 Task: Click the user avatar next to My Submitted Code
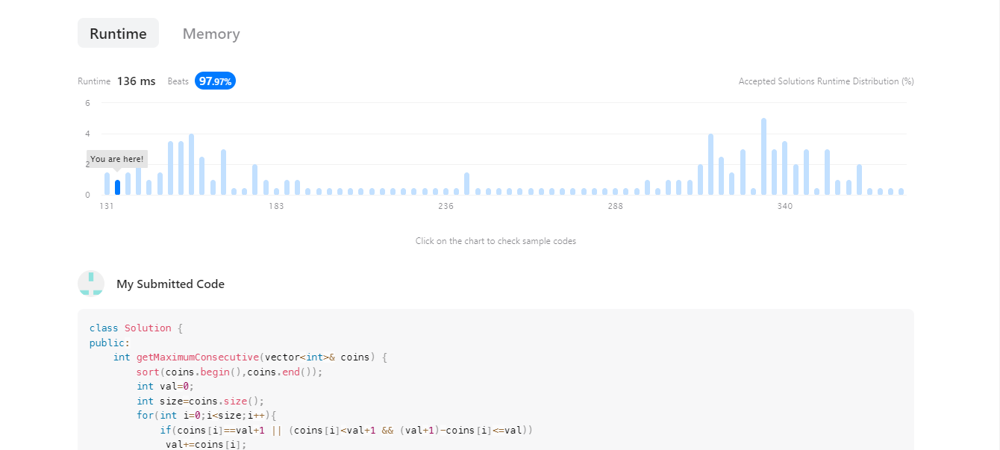(91, 284)
